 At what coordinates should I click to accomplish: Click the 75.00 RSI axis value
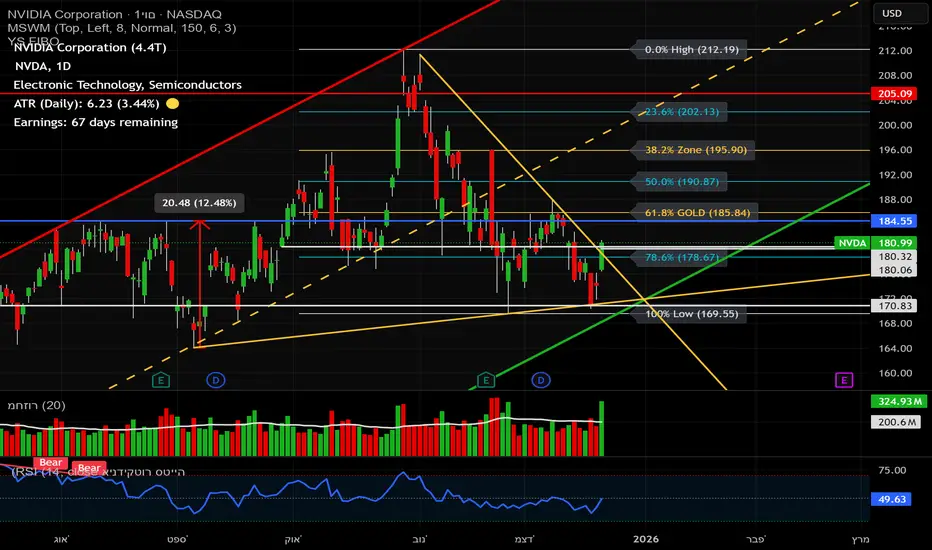tap(892, 470)
